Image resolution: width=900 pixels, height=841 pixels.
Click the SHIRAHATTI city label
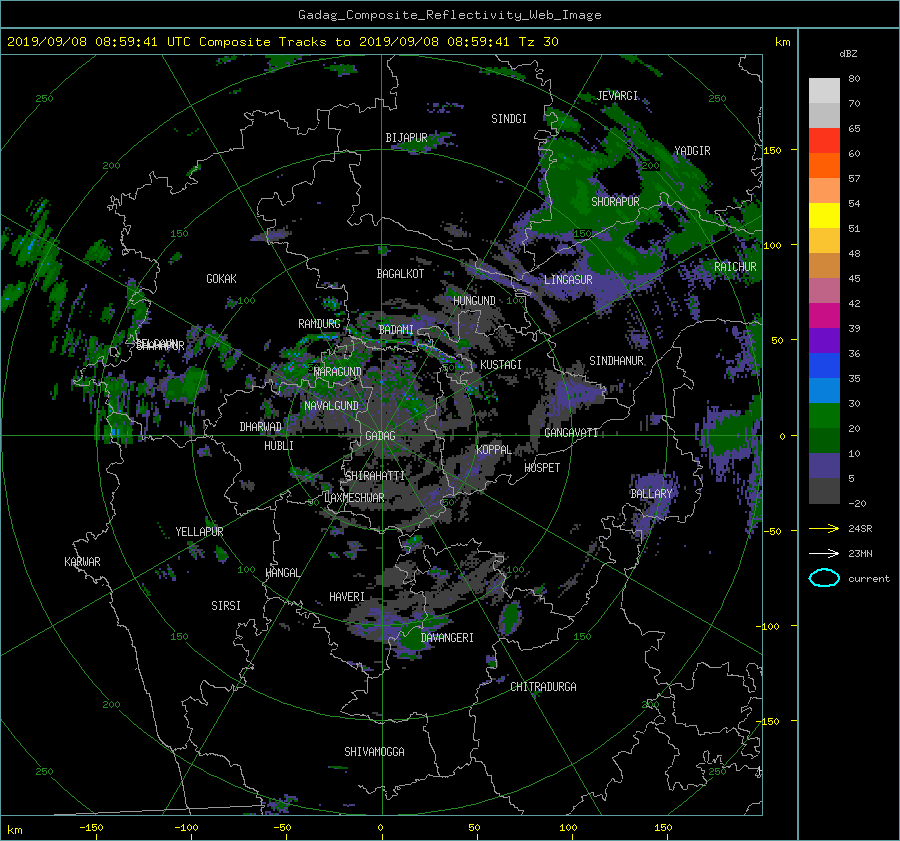tap(375, 475)
